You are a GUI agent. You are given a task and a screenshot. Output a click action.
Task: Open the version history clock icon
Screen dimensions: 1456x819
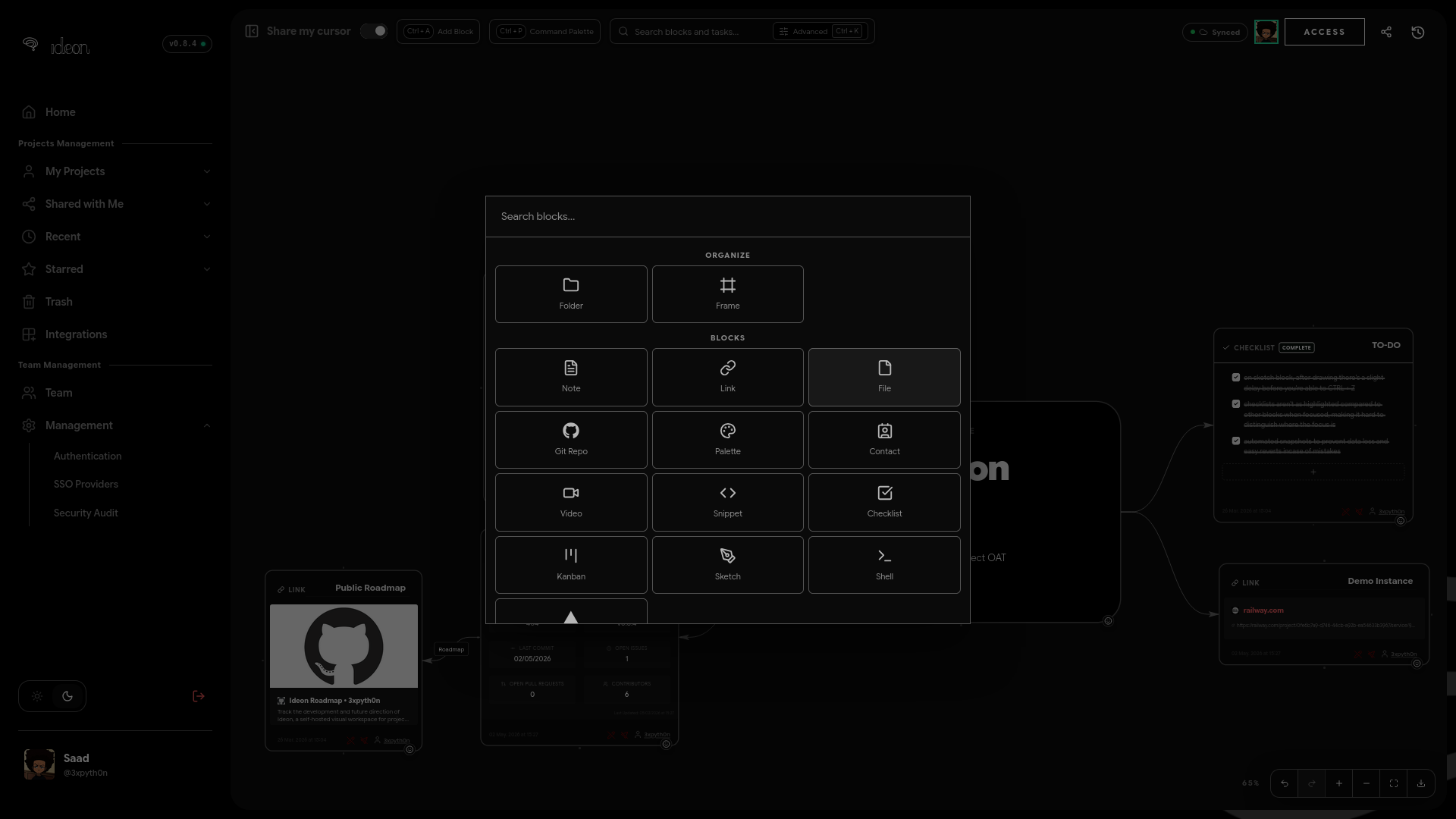[1418, 32]
